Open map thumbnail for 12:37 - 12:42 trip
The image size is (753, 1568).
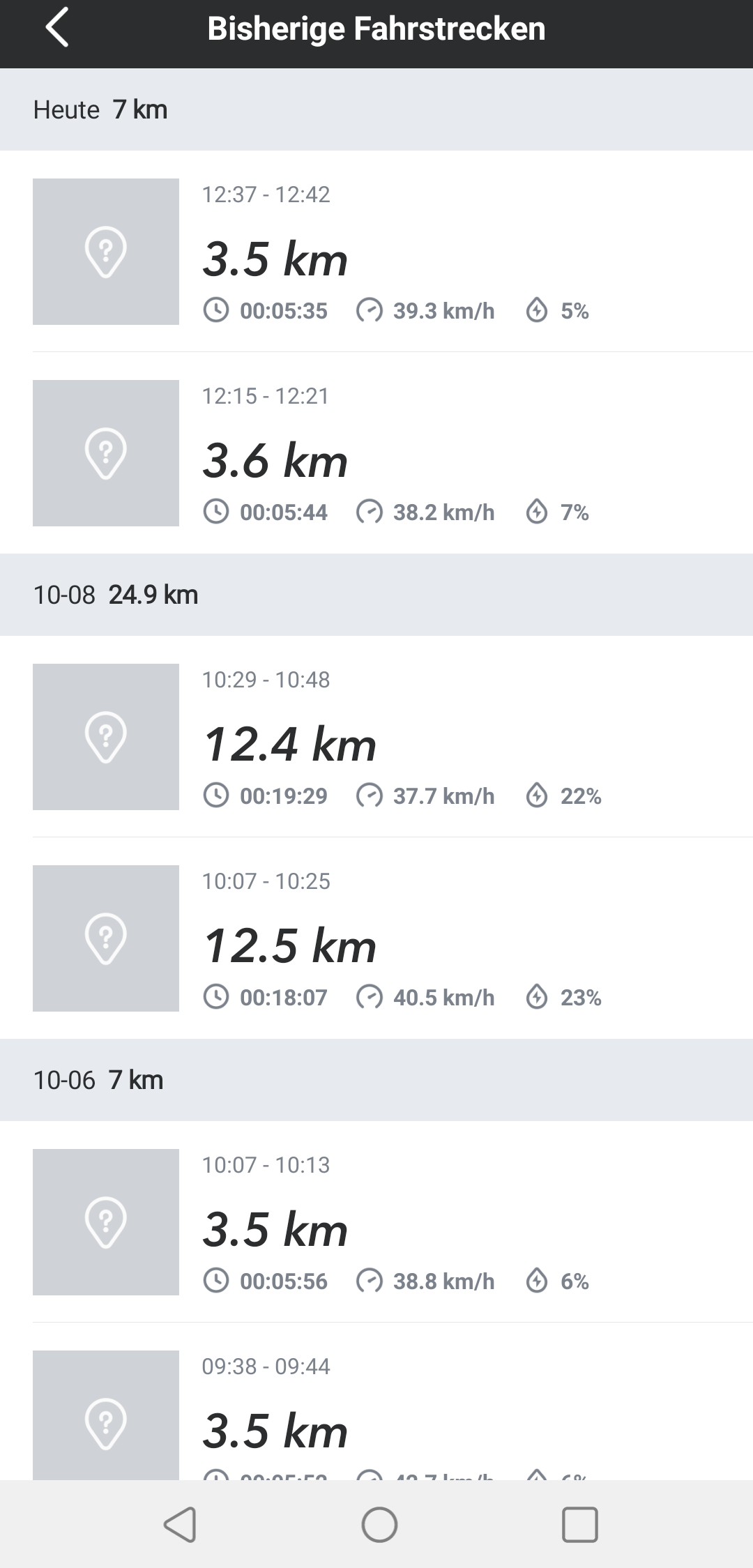click(106, 252)
